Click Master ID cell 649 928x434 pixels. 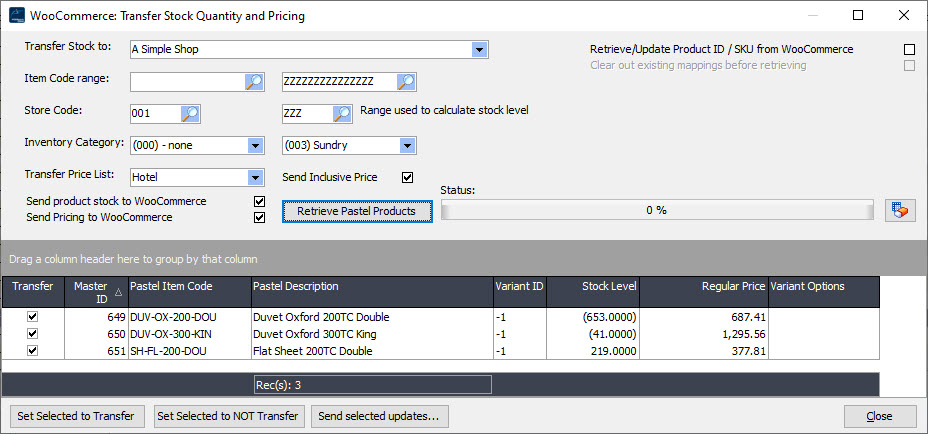click(x=96, y=317)
